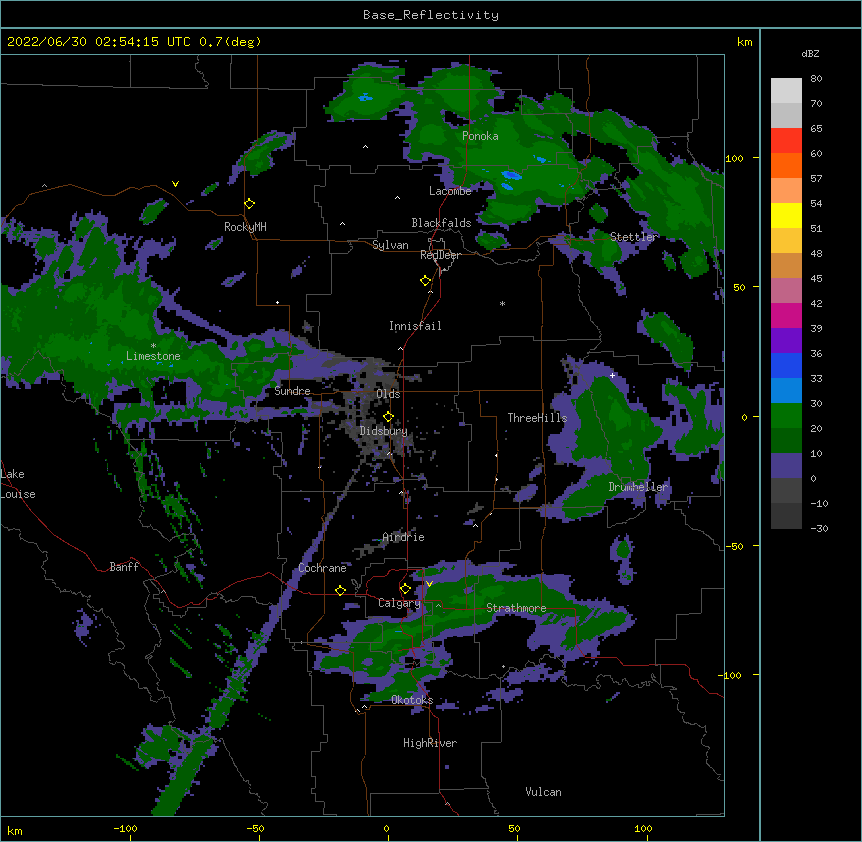
Task: Click the km unit label at bottom left
Action: coord(15,831)
